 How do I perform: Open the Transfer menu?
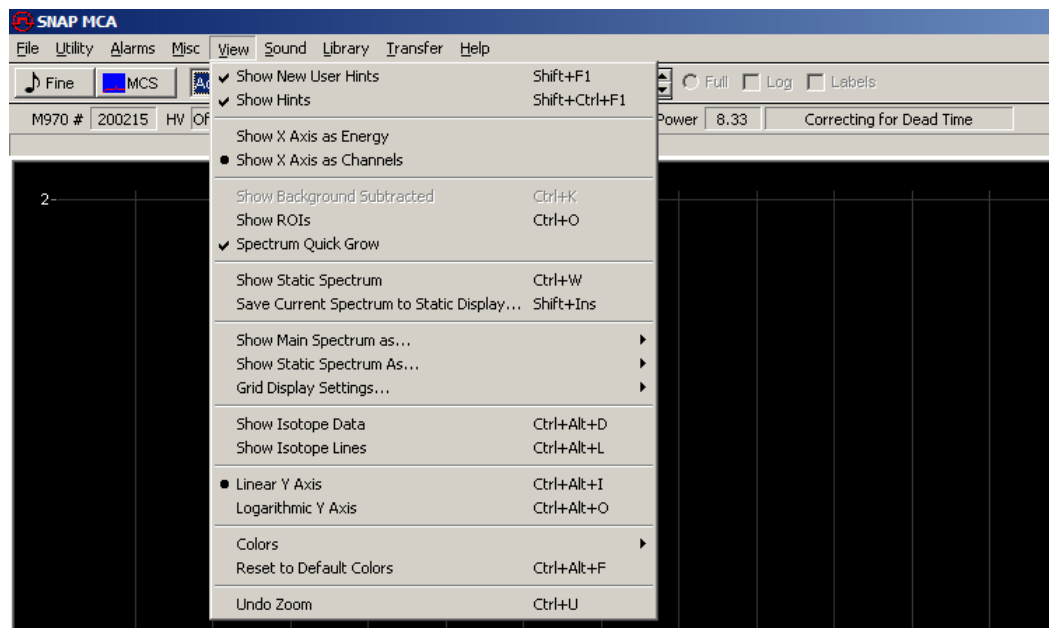[x=415, y=49]
